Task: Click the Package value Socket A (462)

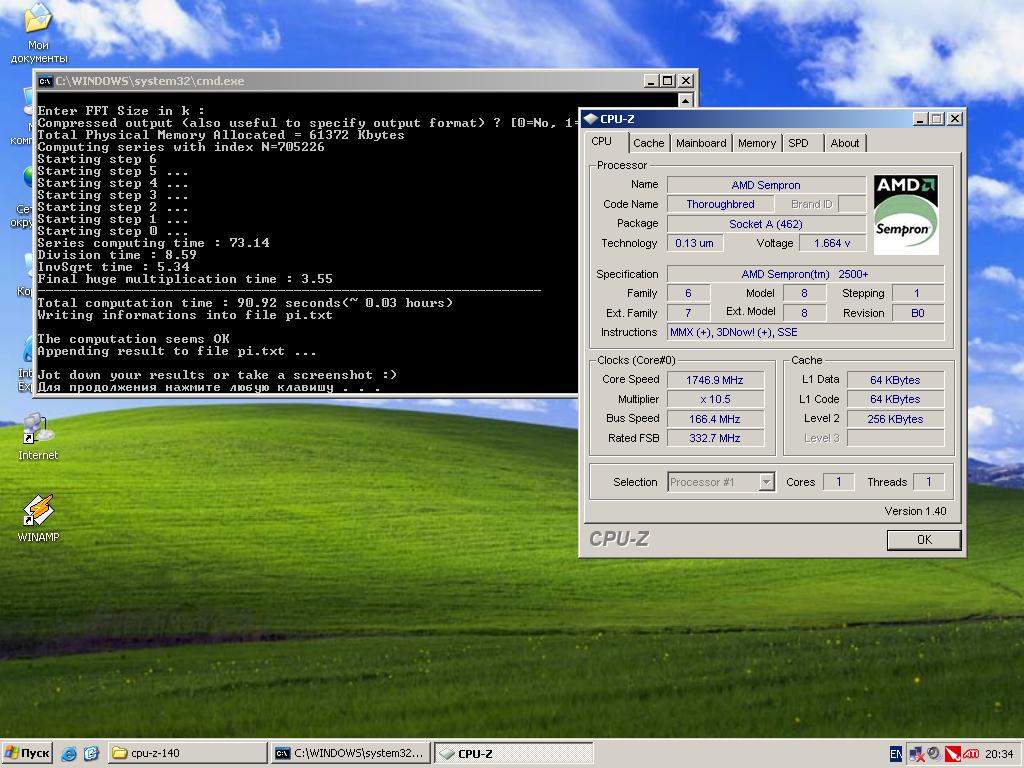Action: pos(766,224)
